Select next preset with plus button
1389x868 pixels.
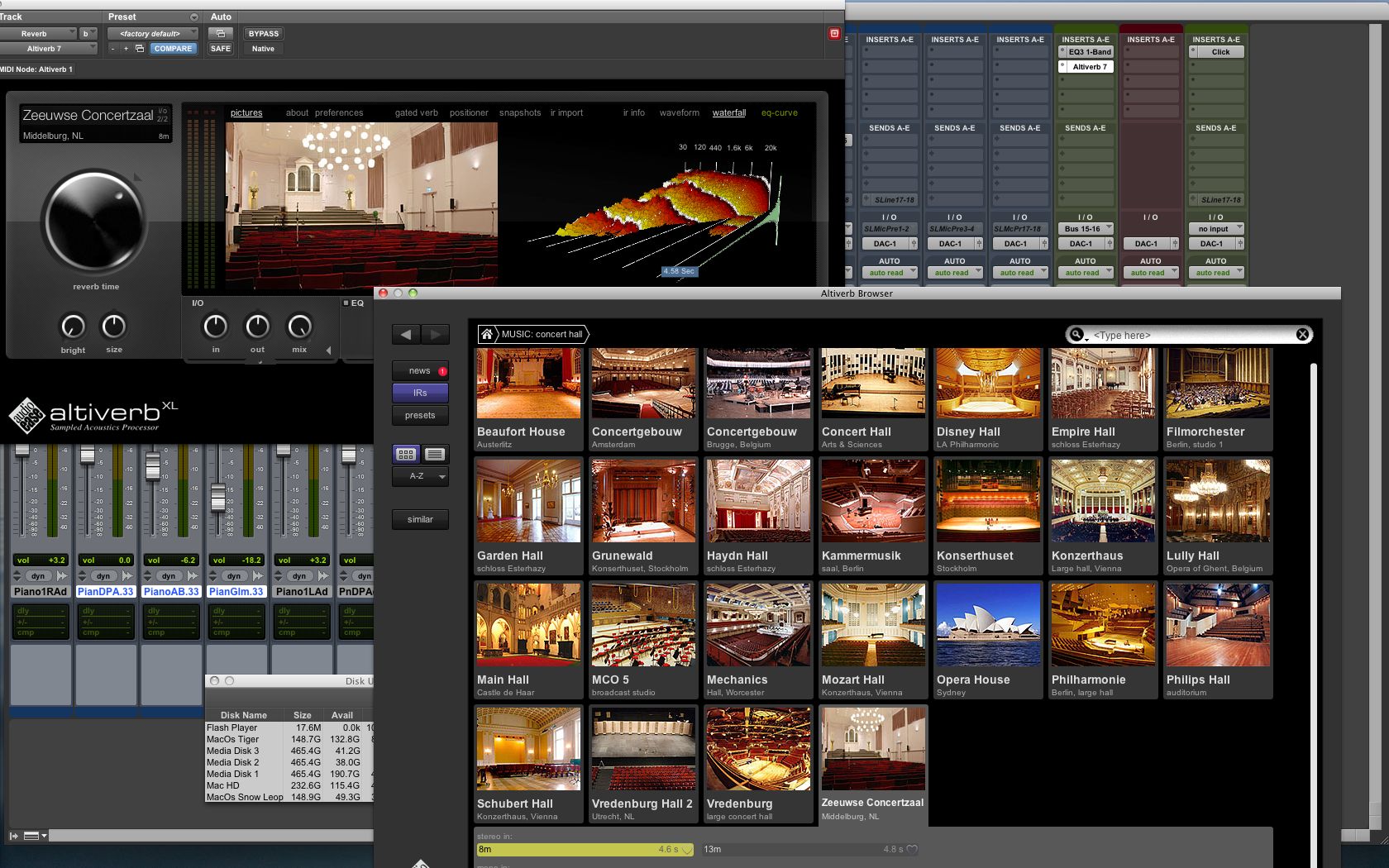click(x=126, y=49)
